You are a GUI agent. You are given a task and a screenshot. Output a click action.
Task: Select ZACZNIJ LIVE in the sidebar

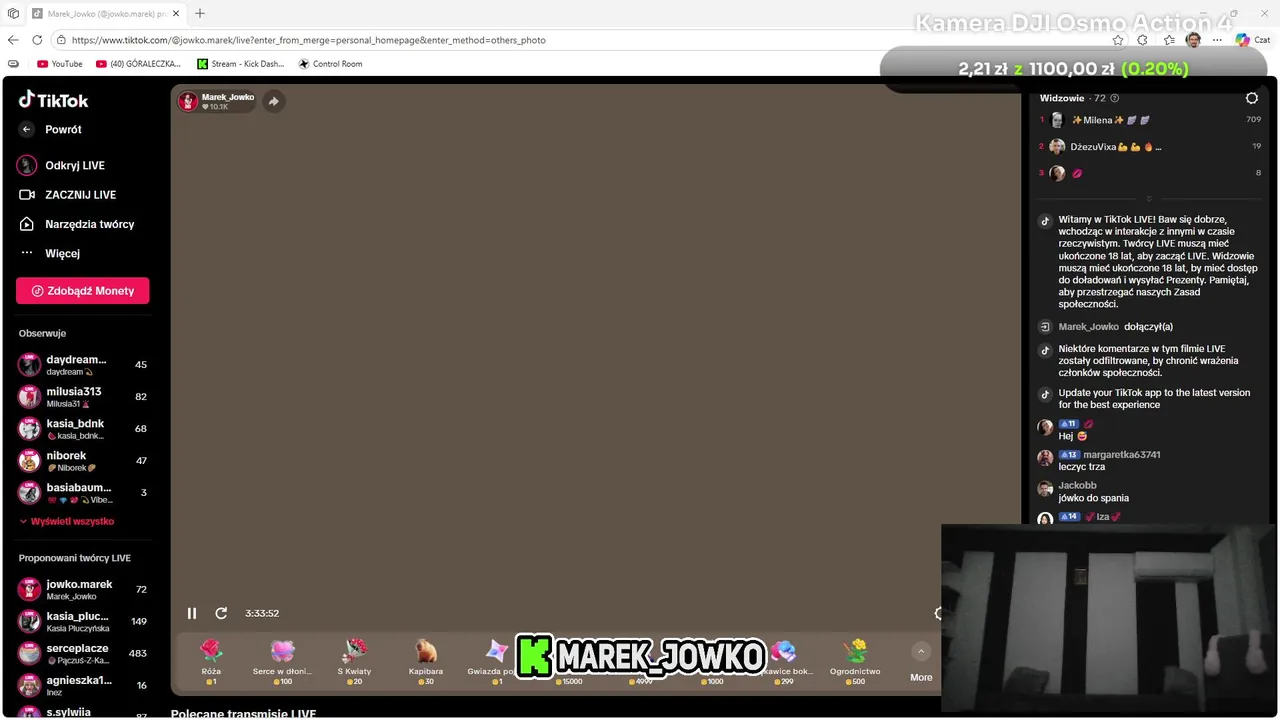(x=67, y=195)
